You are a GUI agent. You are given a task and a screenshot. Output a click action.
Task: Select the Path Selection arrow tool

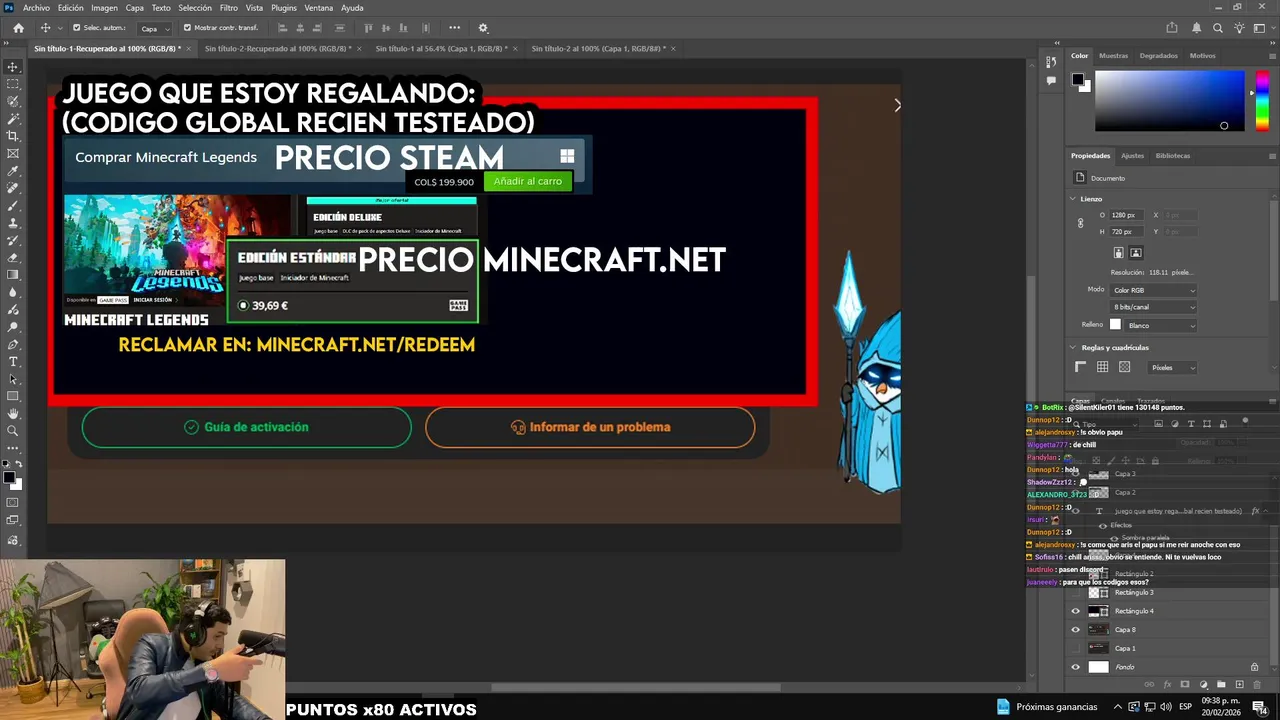pyautogui.click(x=13, y=379)
